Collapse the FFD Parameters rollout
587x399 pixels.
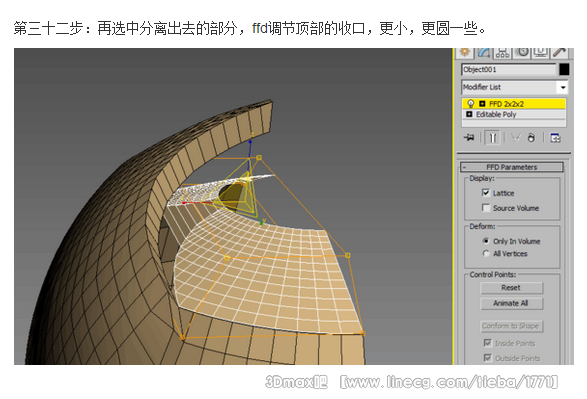click(x=511, y=167)
